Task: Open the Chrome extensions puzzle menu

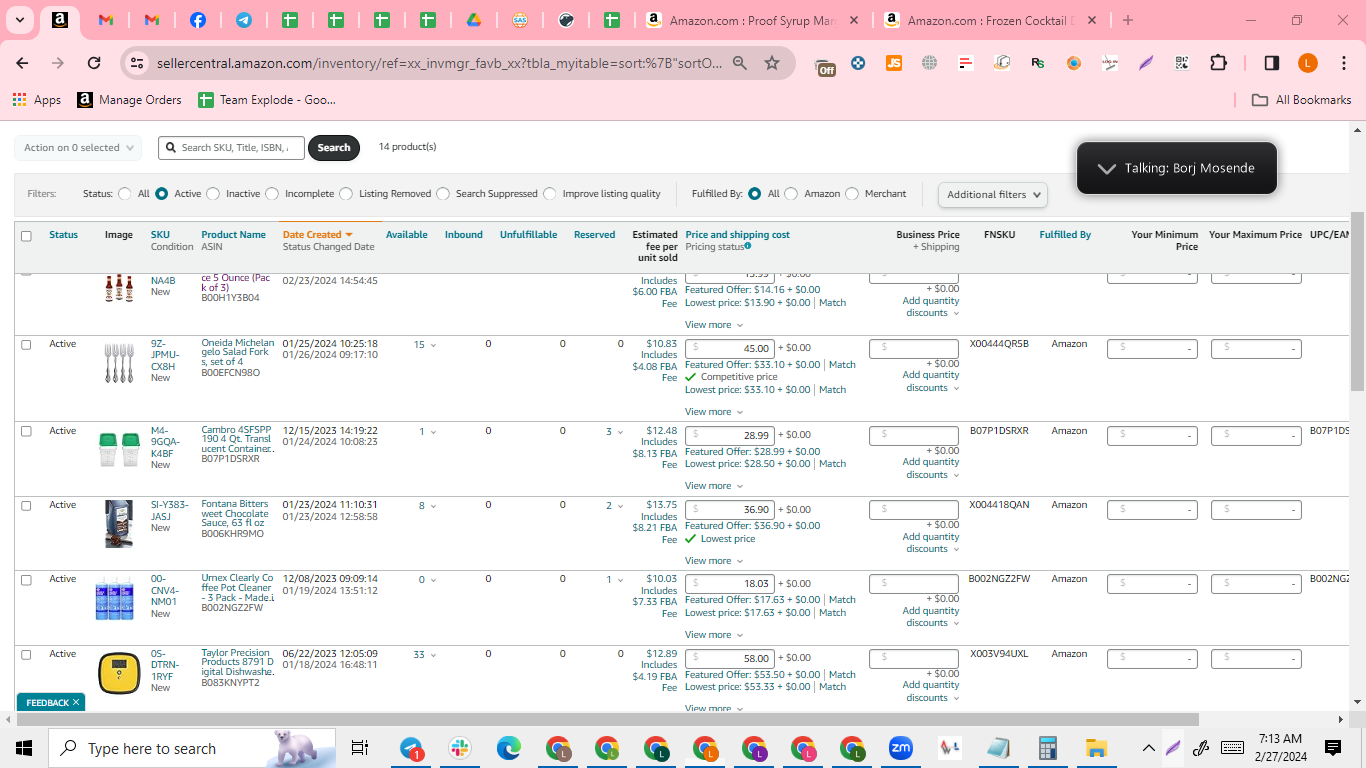Action: (x=1218, y=63)
